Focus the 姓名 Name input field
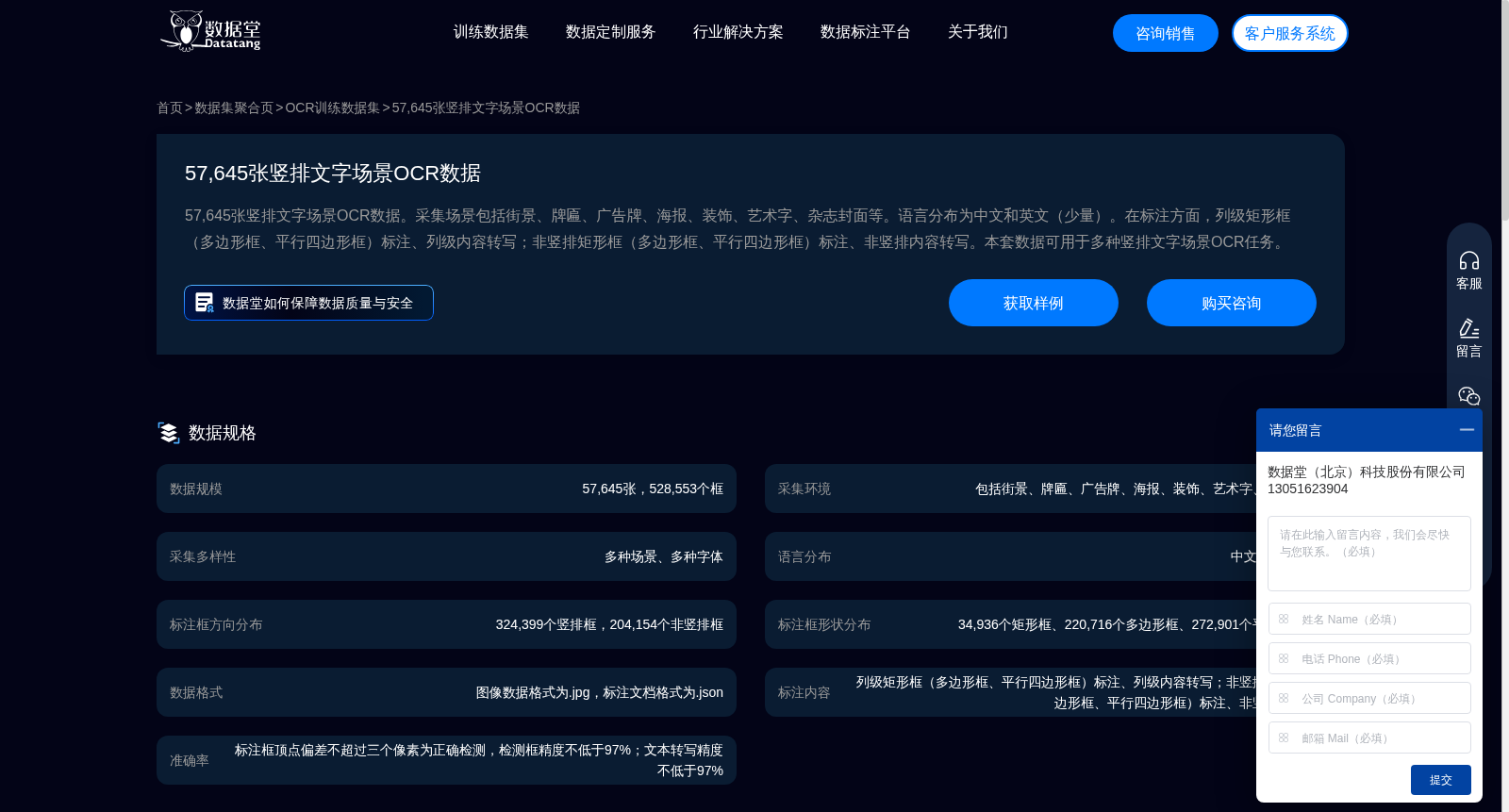The image size is (1509, 812). pos(1369,619)
